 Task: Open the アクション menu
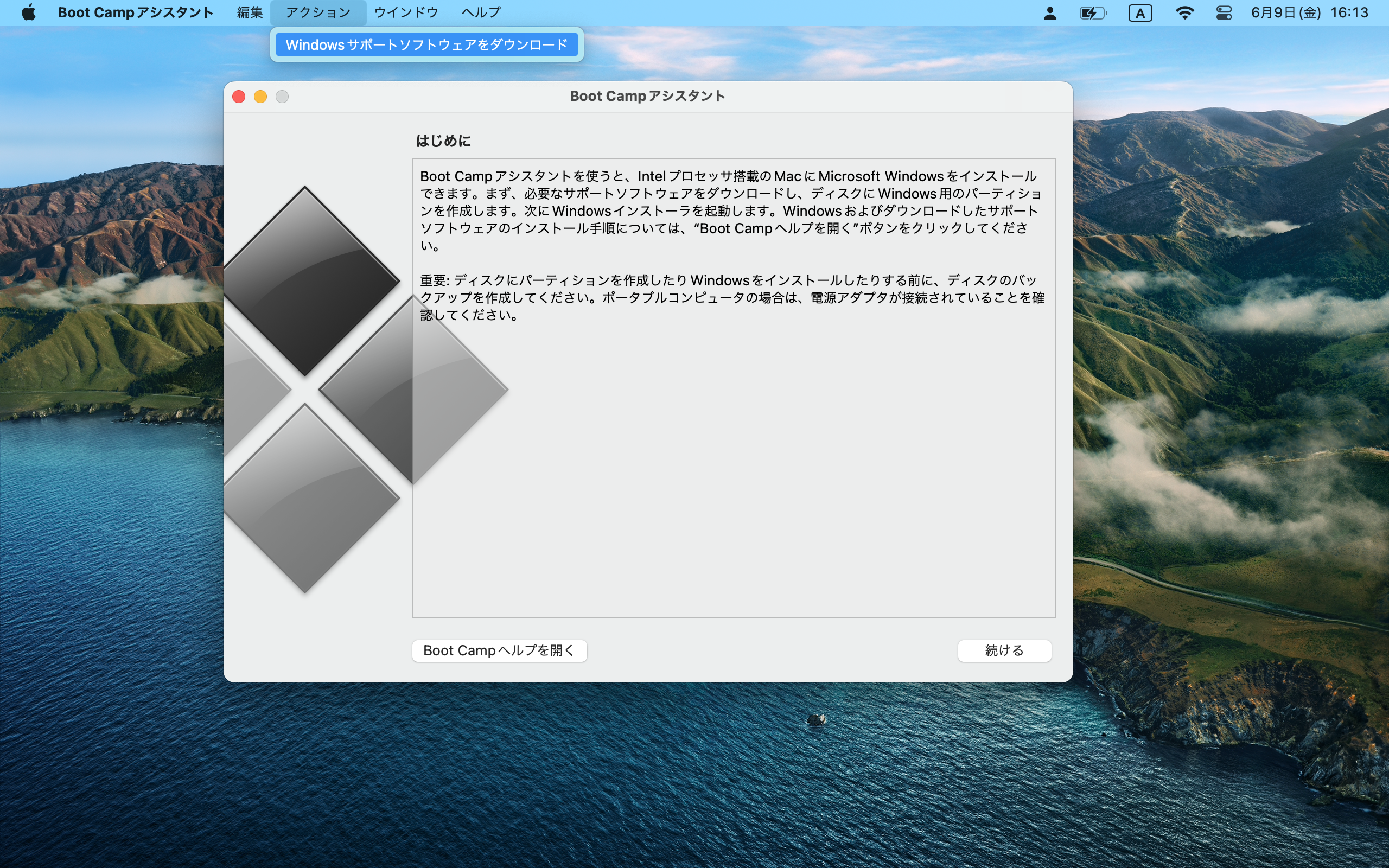pos(318,12)
